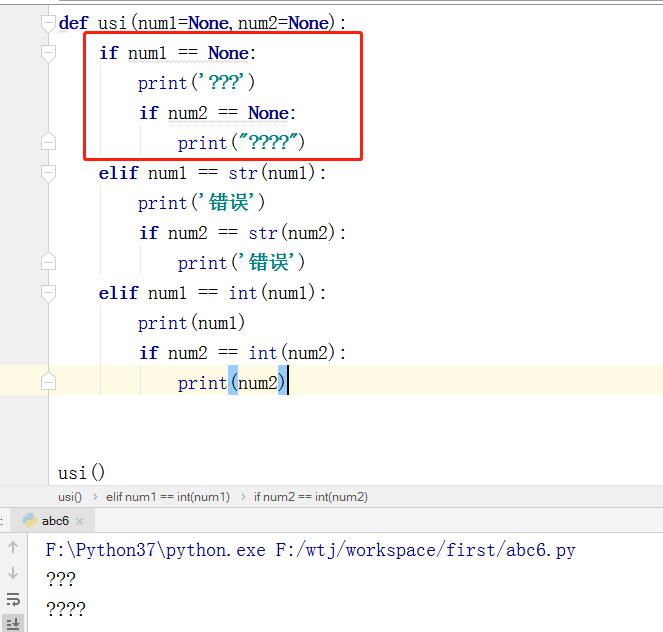Image resolution: width=663 pixels, height=632 pixels.
Task: Click on 'def' keyword in first line
Action: (74, 23)
